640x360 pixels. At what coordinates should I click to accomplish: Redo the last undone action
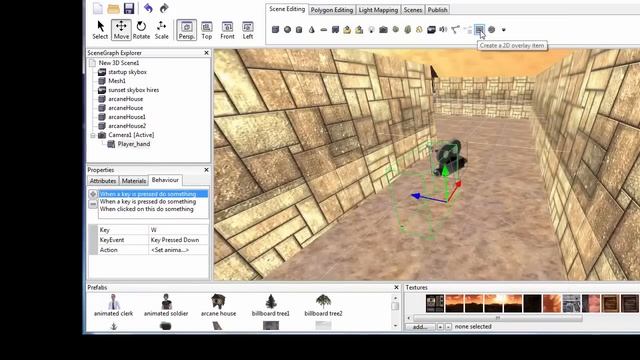164,8
